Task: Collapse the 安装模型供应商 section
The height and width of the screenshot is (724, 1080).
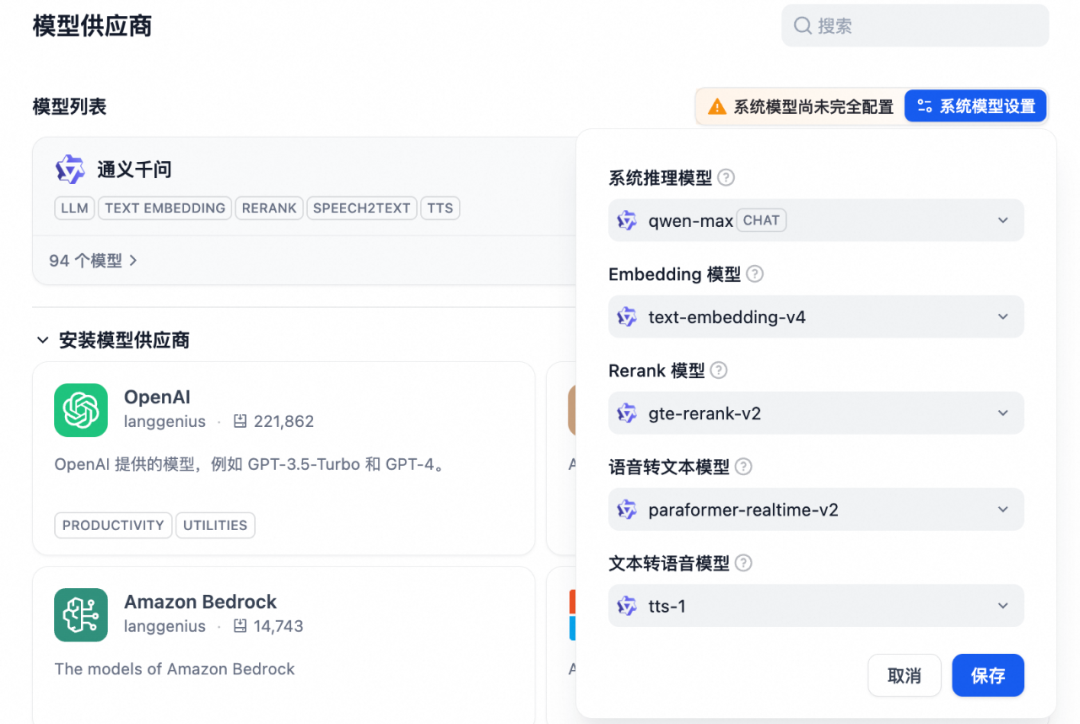Action: tap(42, 340)
